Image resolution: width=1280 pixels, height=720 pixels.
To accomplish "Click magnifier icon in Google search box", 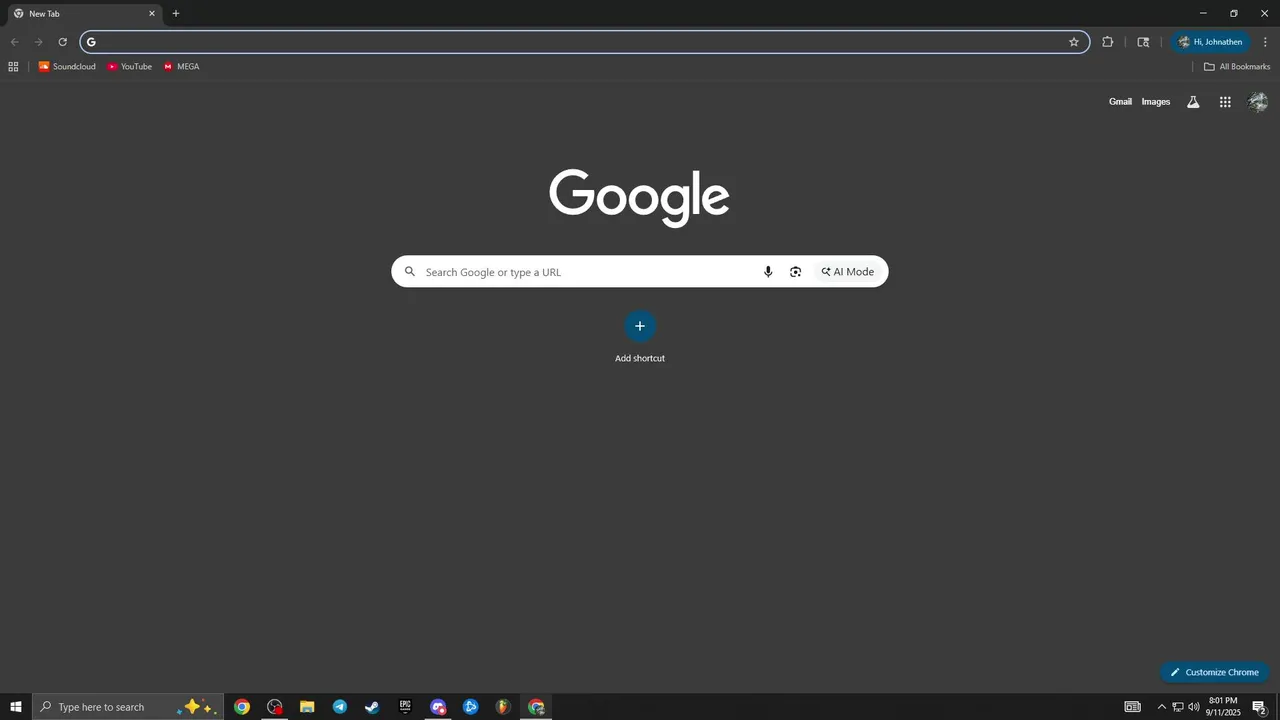I will tap(409, 272).
